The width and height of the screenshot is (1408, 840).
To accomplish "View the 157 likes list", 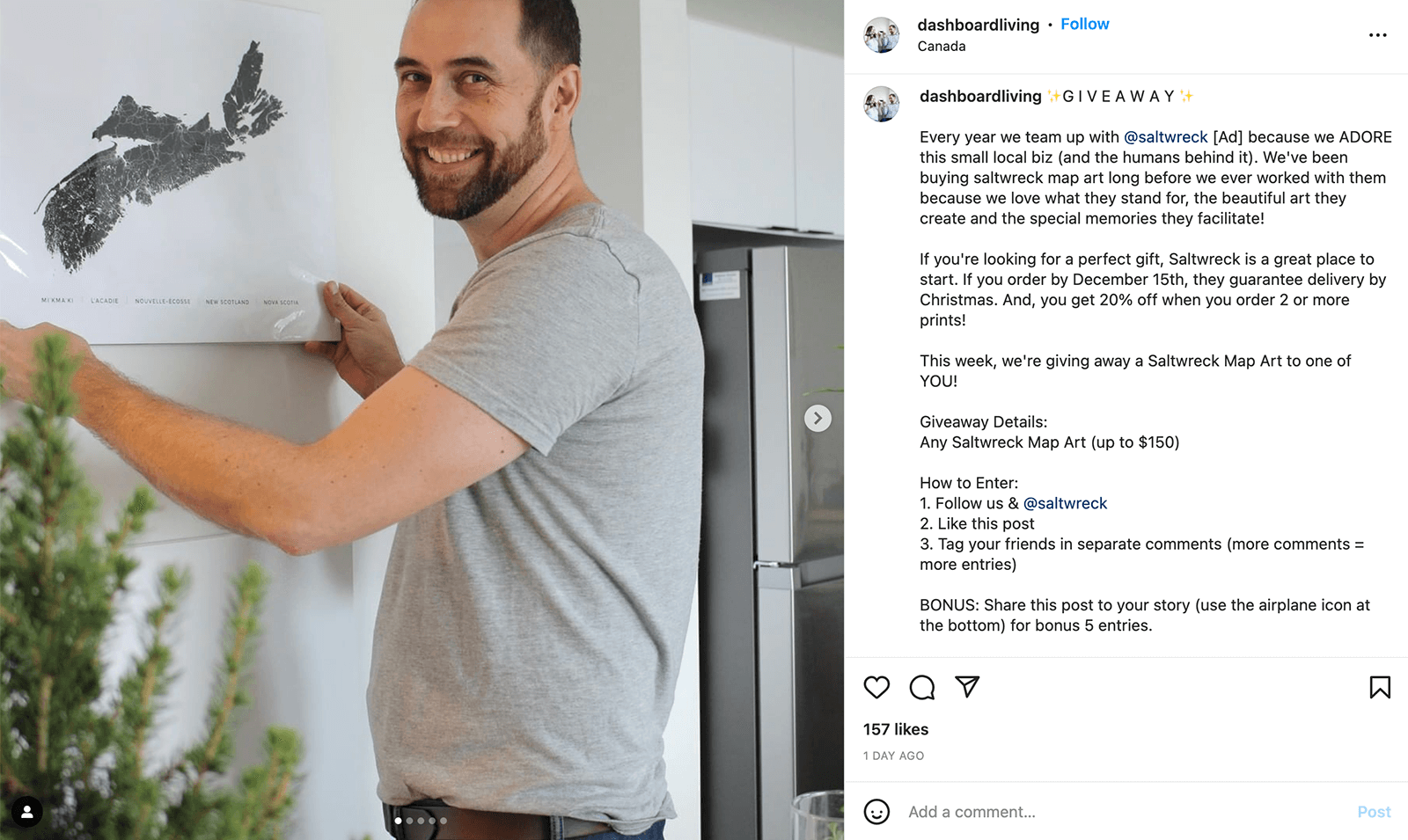I will [x=896, y=729].
